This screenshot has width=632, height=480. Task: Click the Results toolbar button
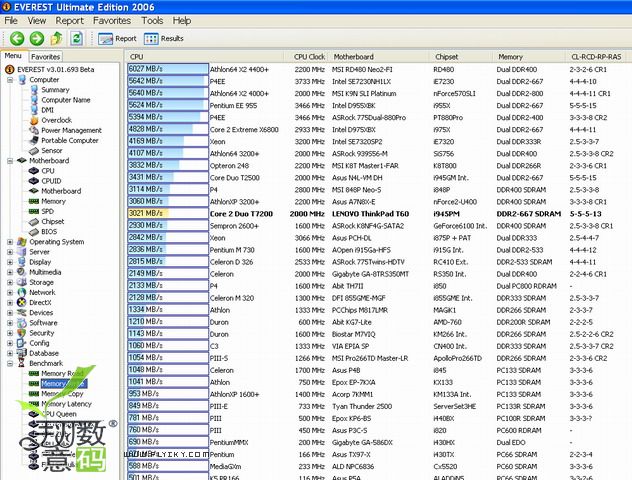tap(164, 38)
